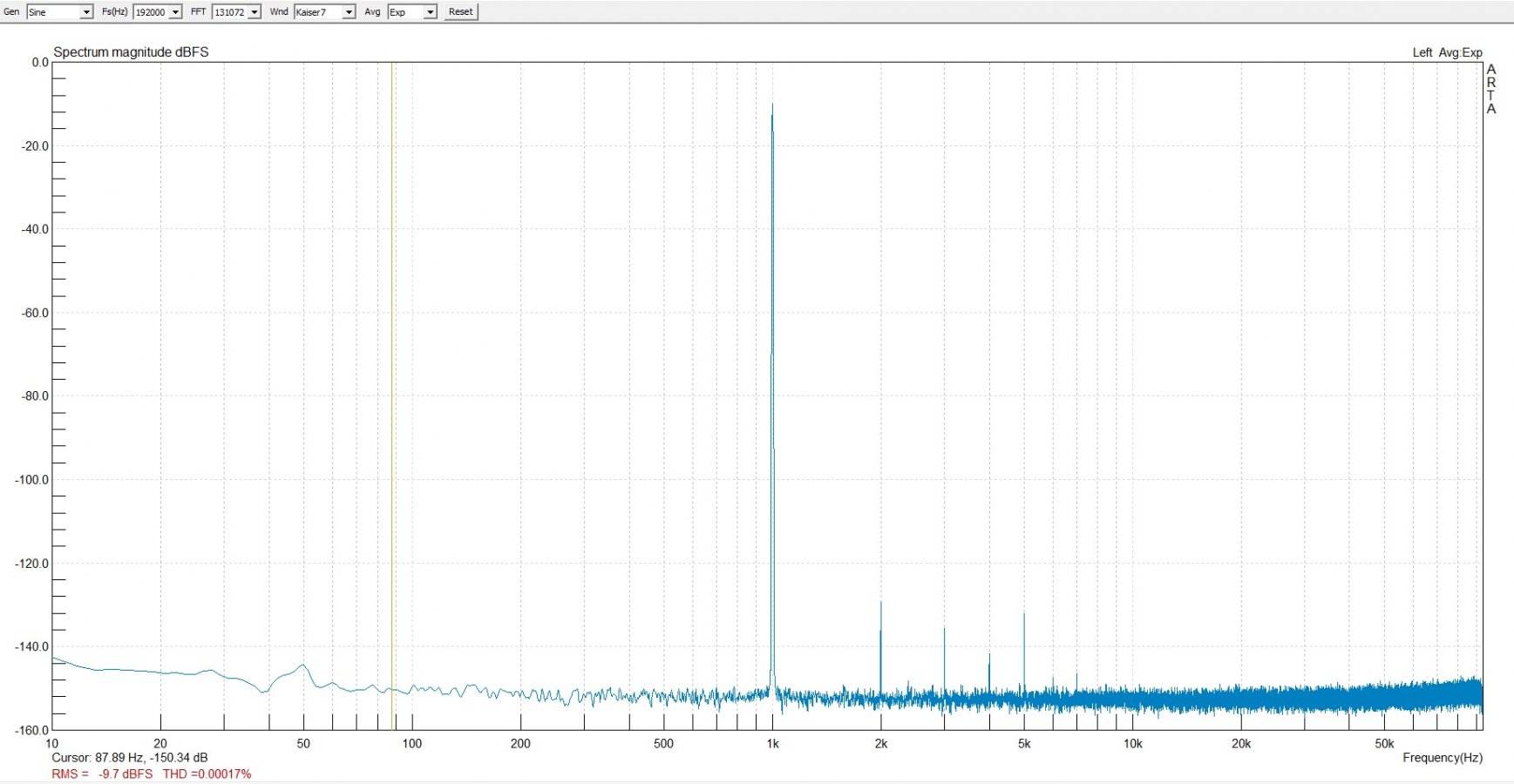This screenshot has width=1514, height=784.
Task: Click the Cursor frequency readout text
Action: coord(129,758)
